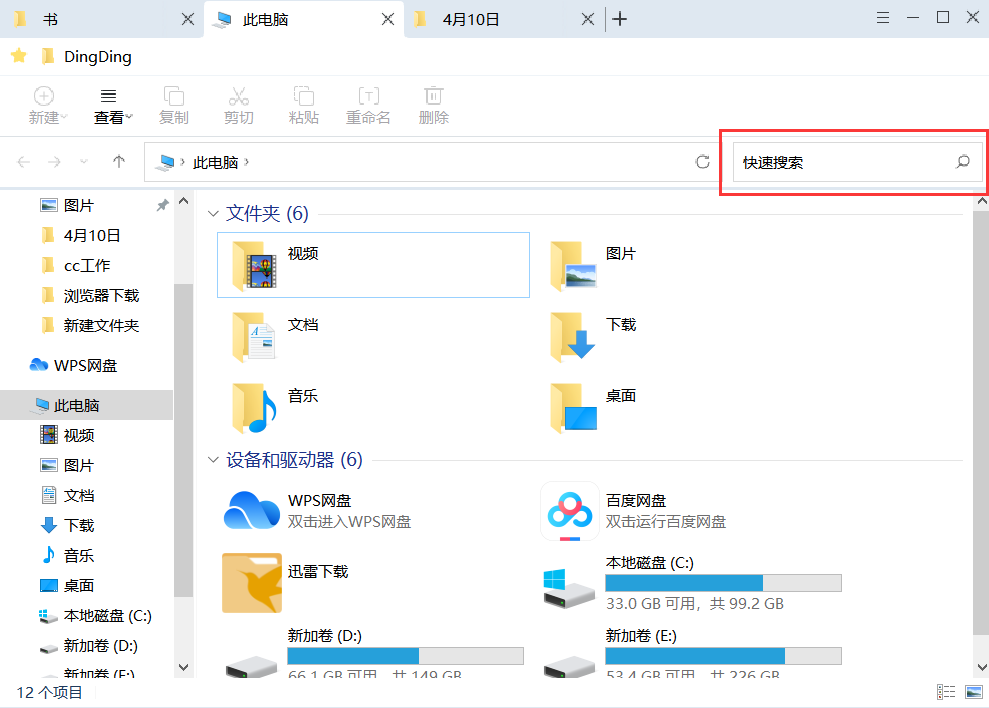Switch to large icons view icon
This screenshot has width=989, height=708.
point(974,692)
